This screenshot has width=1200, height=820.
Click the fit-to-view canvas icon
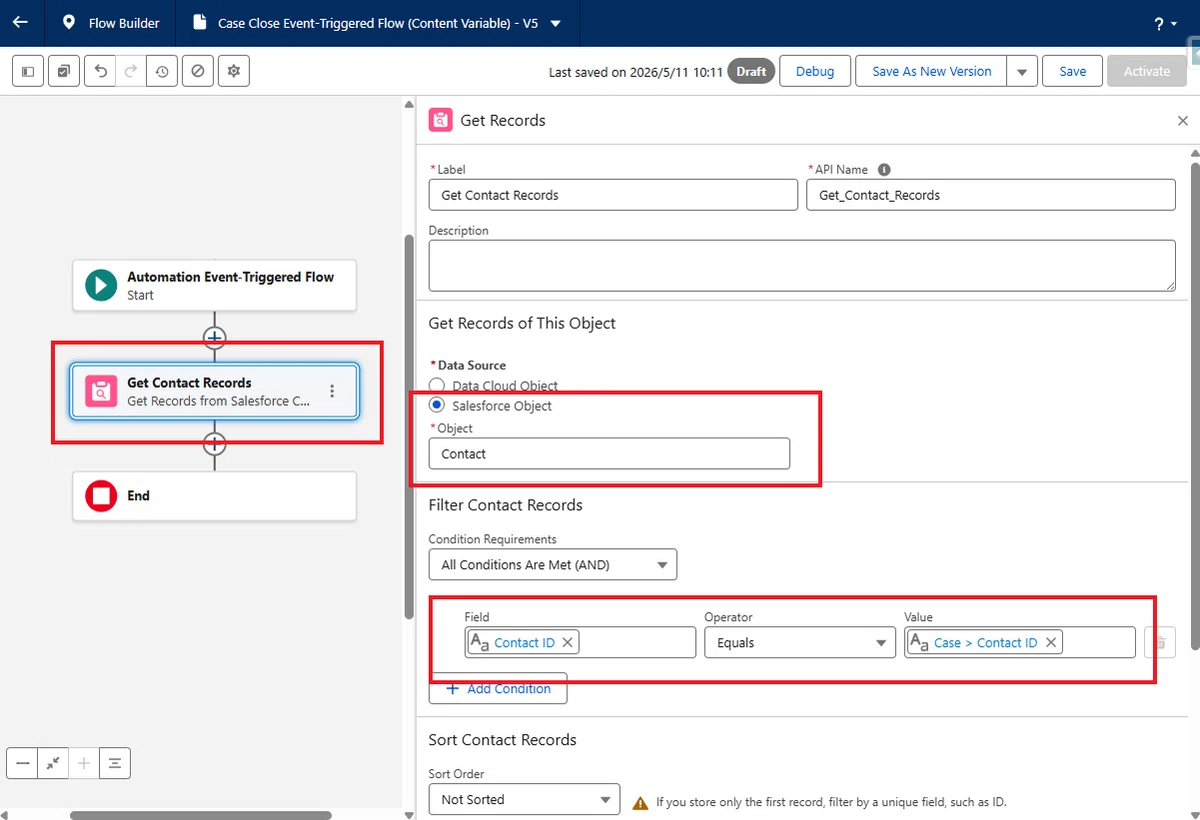[53, 763]
